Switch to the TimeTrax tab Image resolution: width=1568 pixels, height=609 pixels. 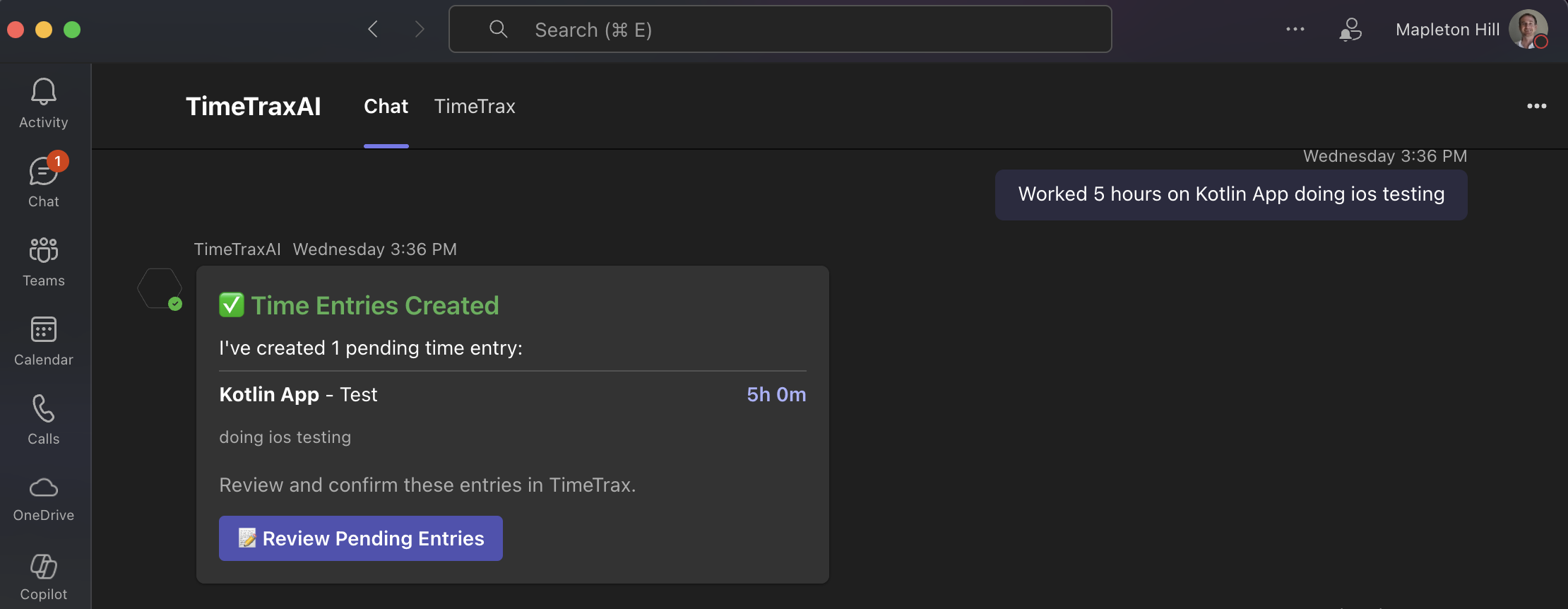(x=474, y=107)
